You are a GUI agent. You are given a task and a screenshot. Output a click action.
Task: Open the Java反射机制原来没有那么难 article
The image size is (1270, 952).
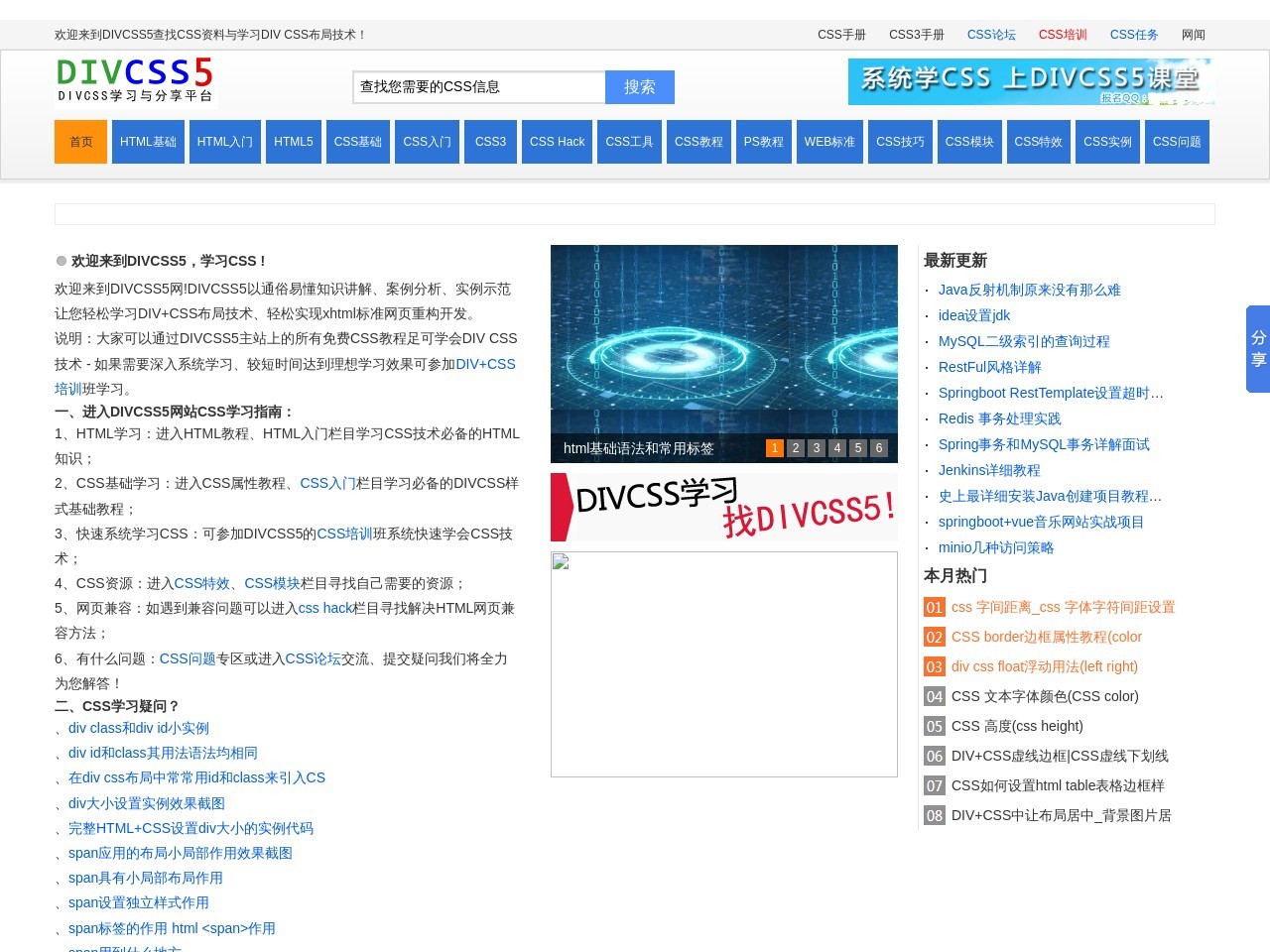(1030, 290)
